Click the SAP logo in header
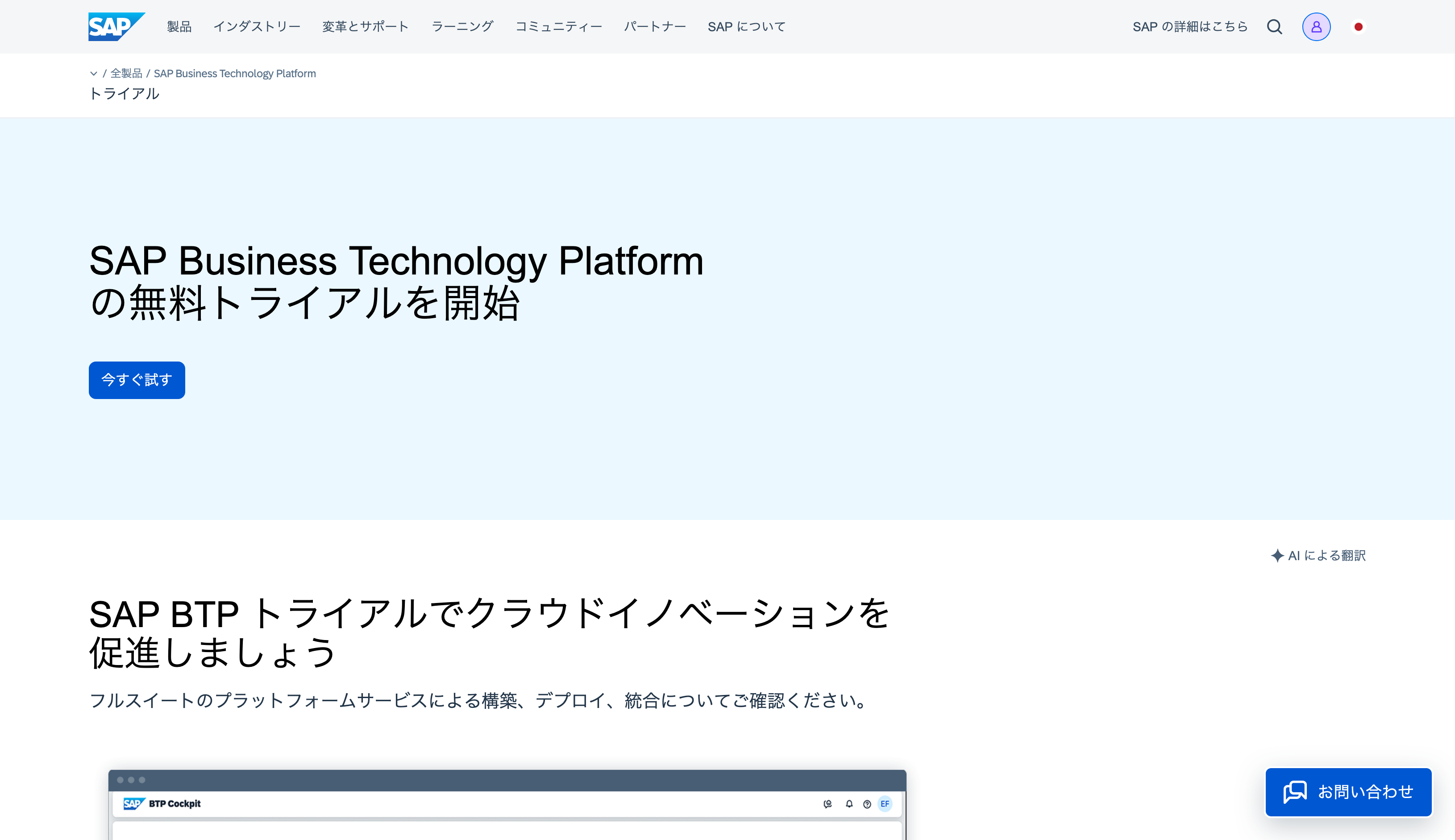 tap(116, 26)
